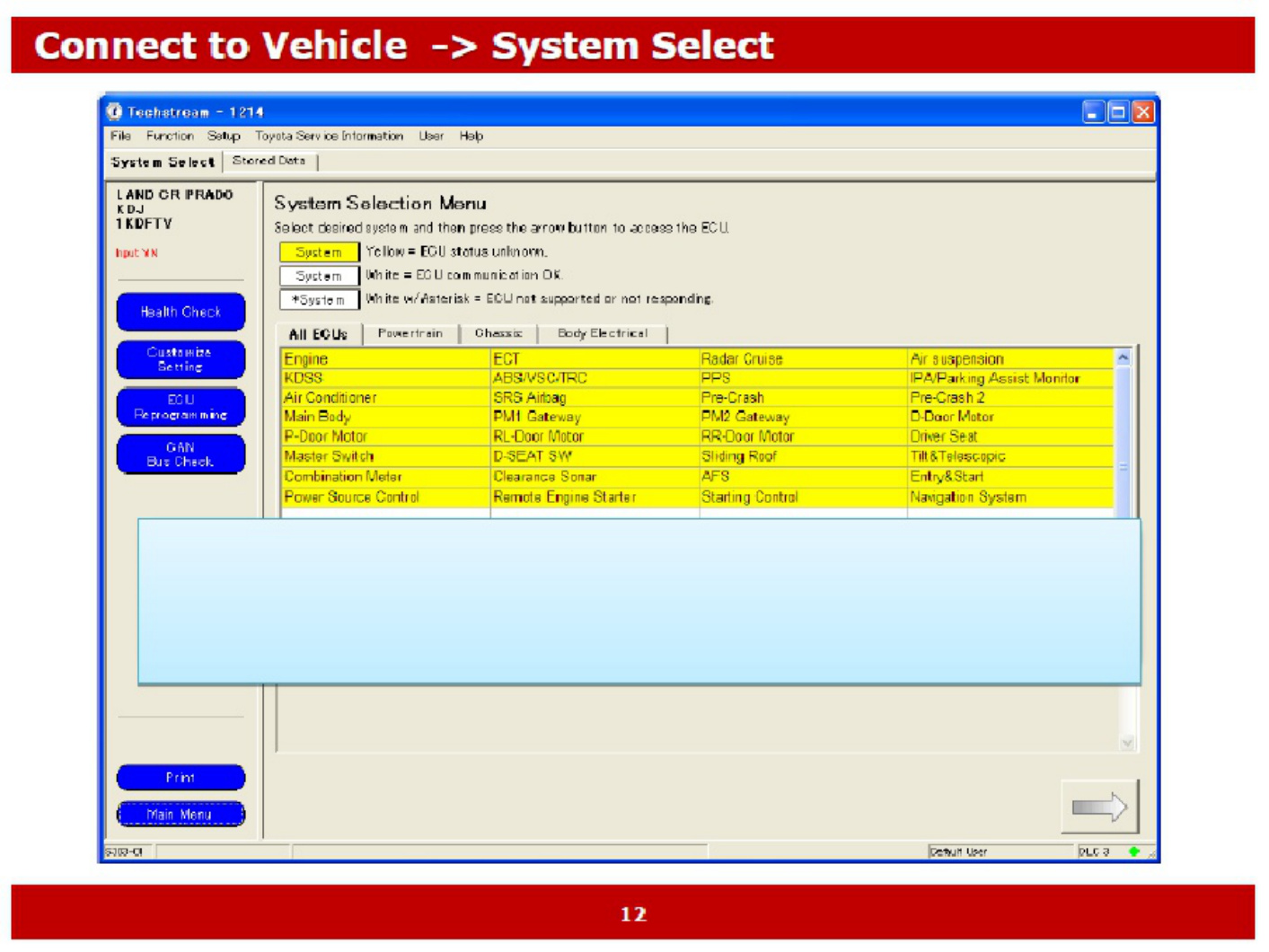This screenshot has height=952, width=1269.
Task: Select the Air Conditioner system cell
Action: (385, 398)
